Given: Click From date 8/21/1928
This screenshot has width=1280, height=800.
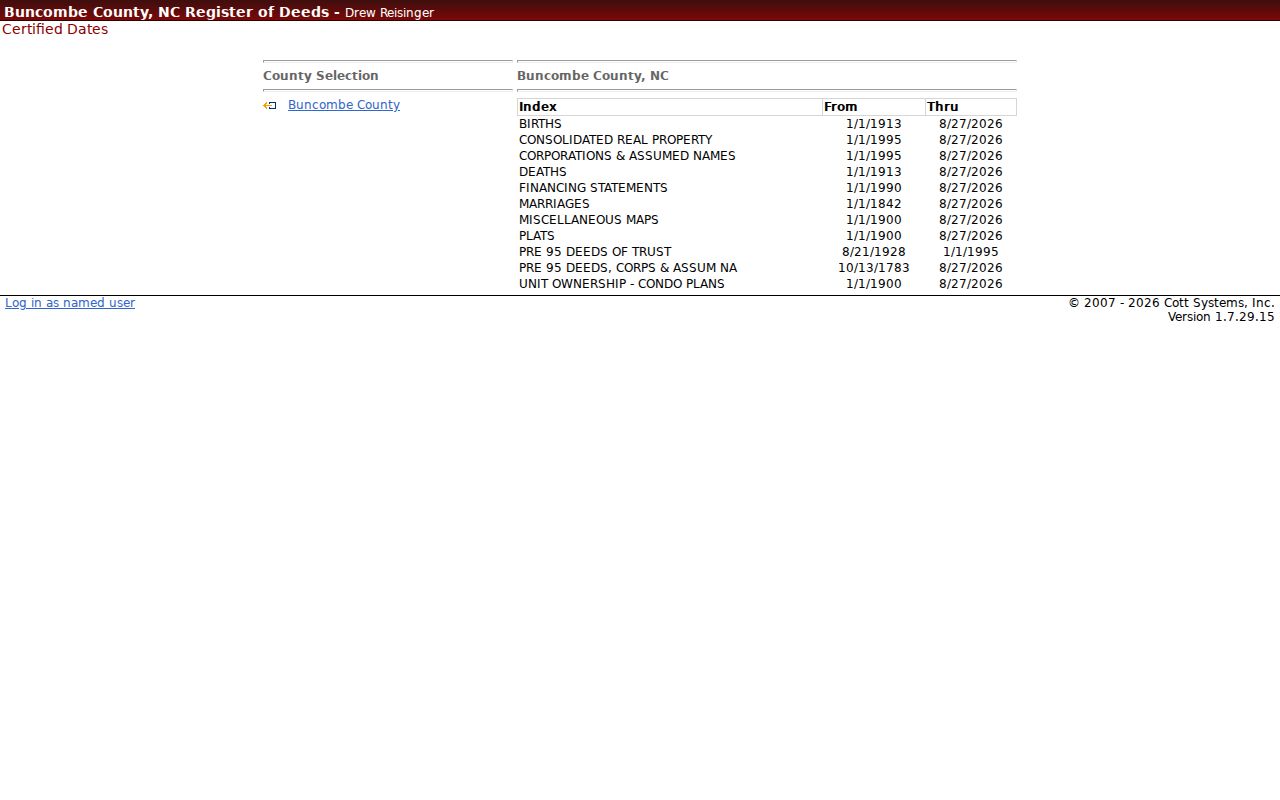Looking at the screenshot, I should pos(874,252).
